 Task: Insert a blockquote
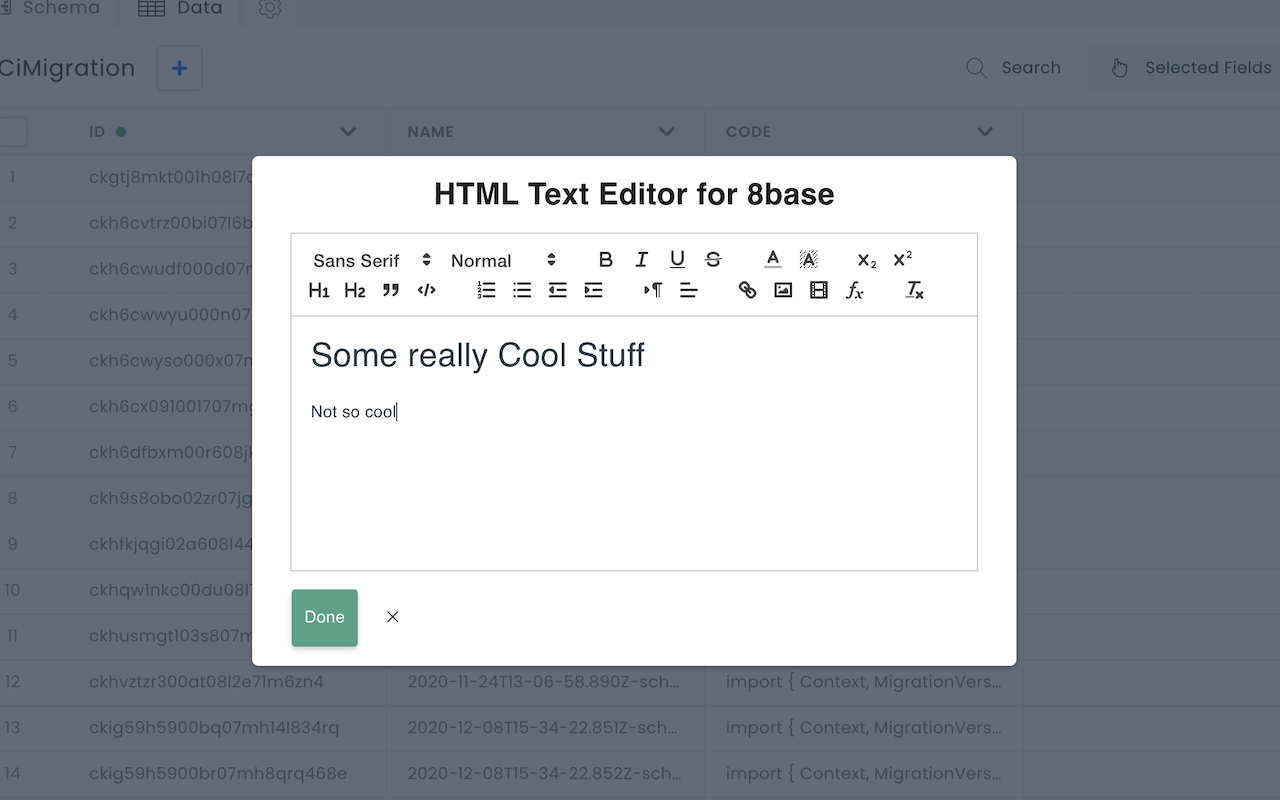pos(391,290)
